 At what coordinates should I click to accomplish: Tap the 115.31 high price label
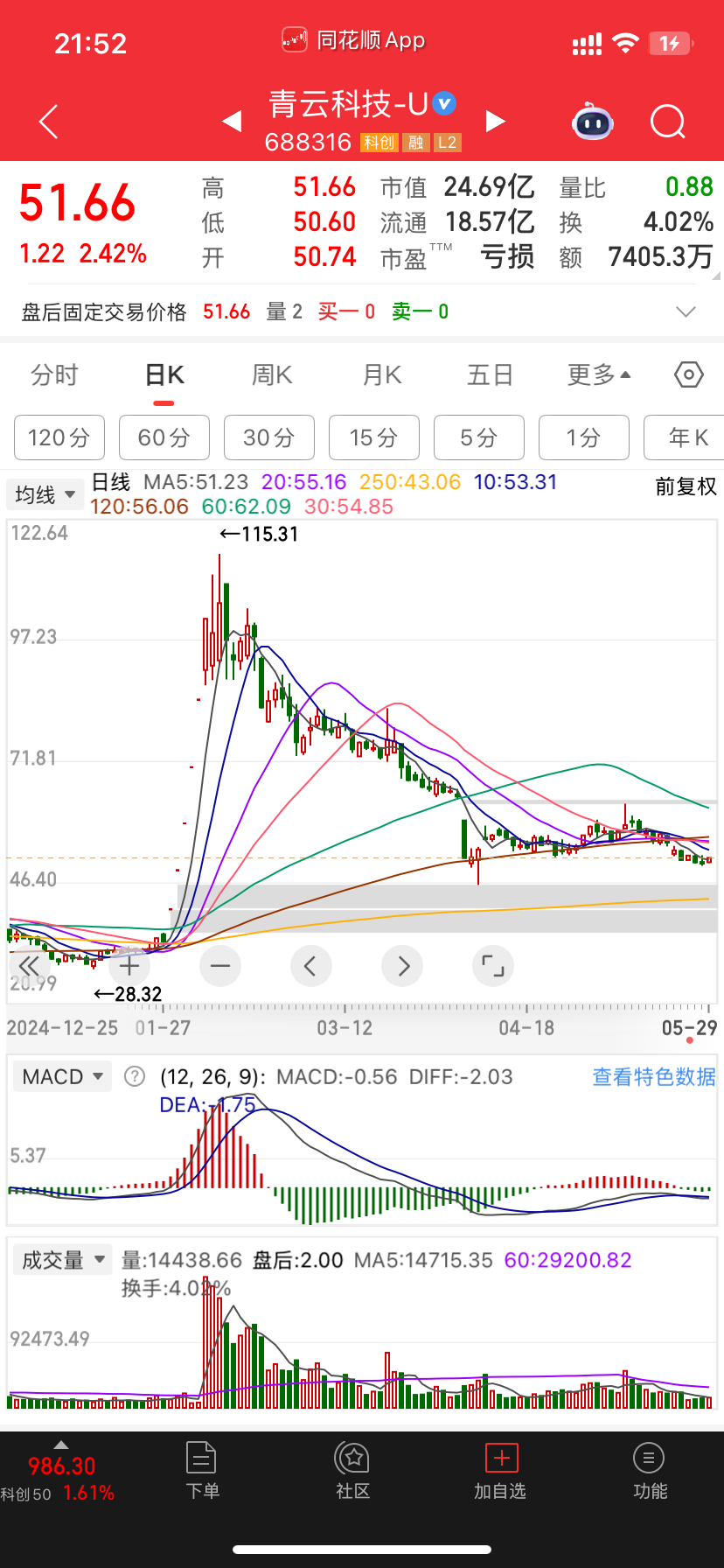[x=259, y=534]
